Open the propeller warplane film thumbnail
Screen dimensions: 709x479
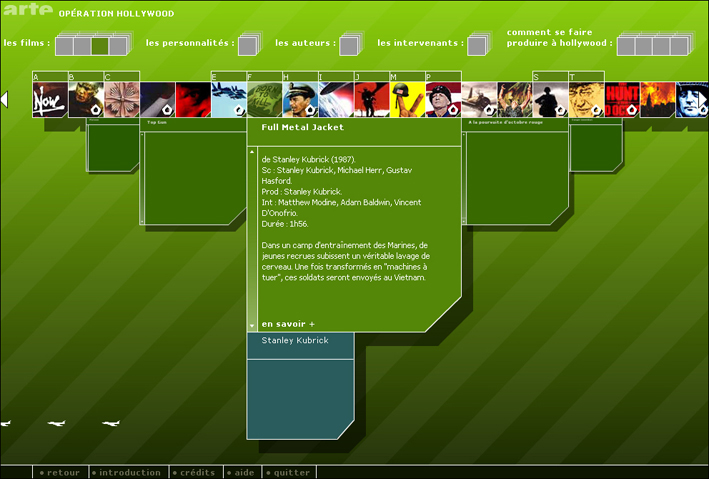pos(479,100)
